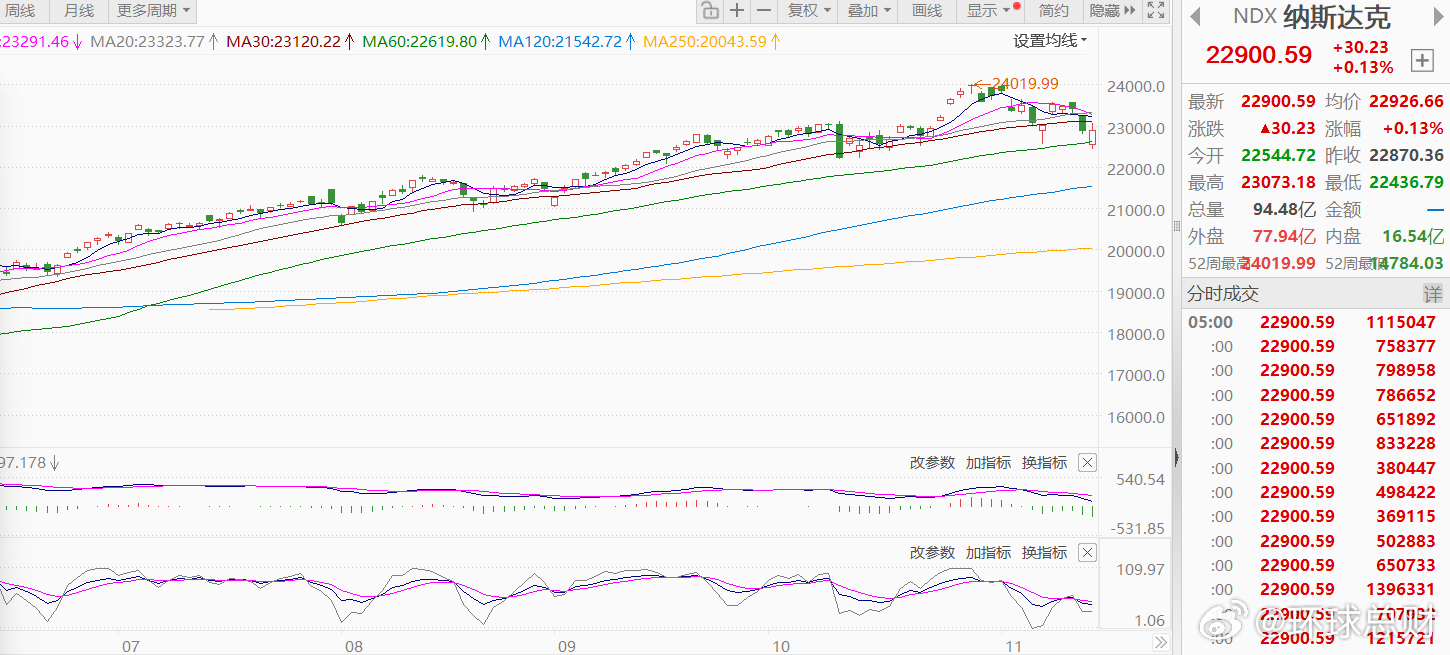Click the 24000.0 price axis label

click(x=1137, y=86)
